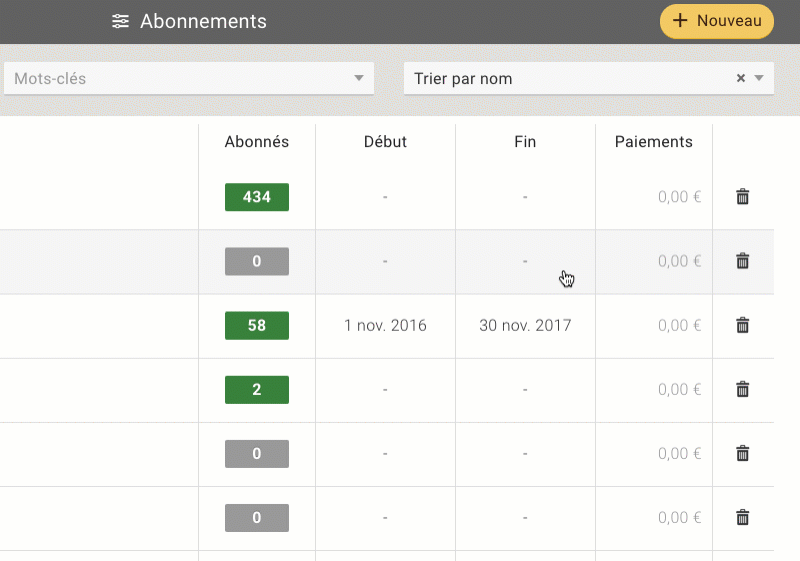Open the green 434 subscribers badge
The height and width of the screenshot is (561, 800).
click(257, 197)
